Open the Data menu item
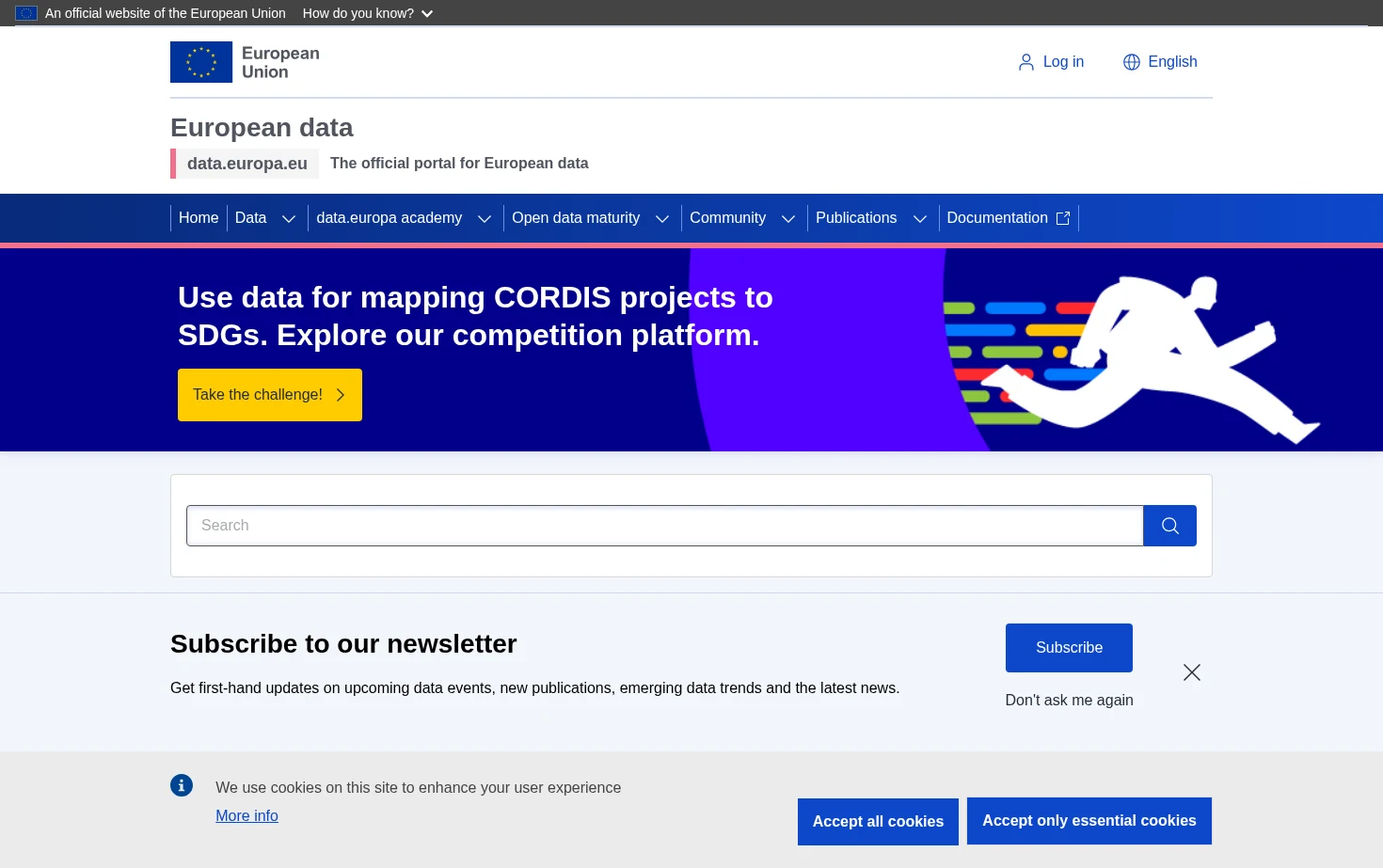Viewport: 1383px width, 868px height. coord(250,218)
